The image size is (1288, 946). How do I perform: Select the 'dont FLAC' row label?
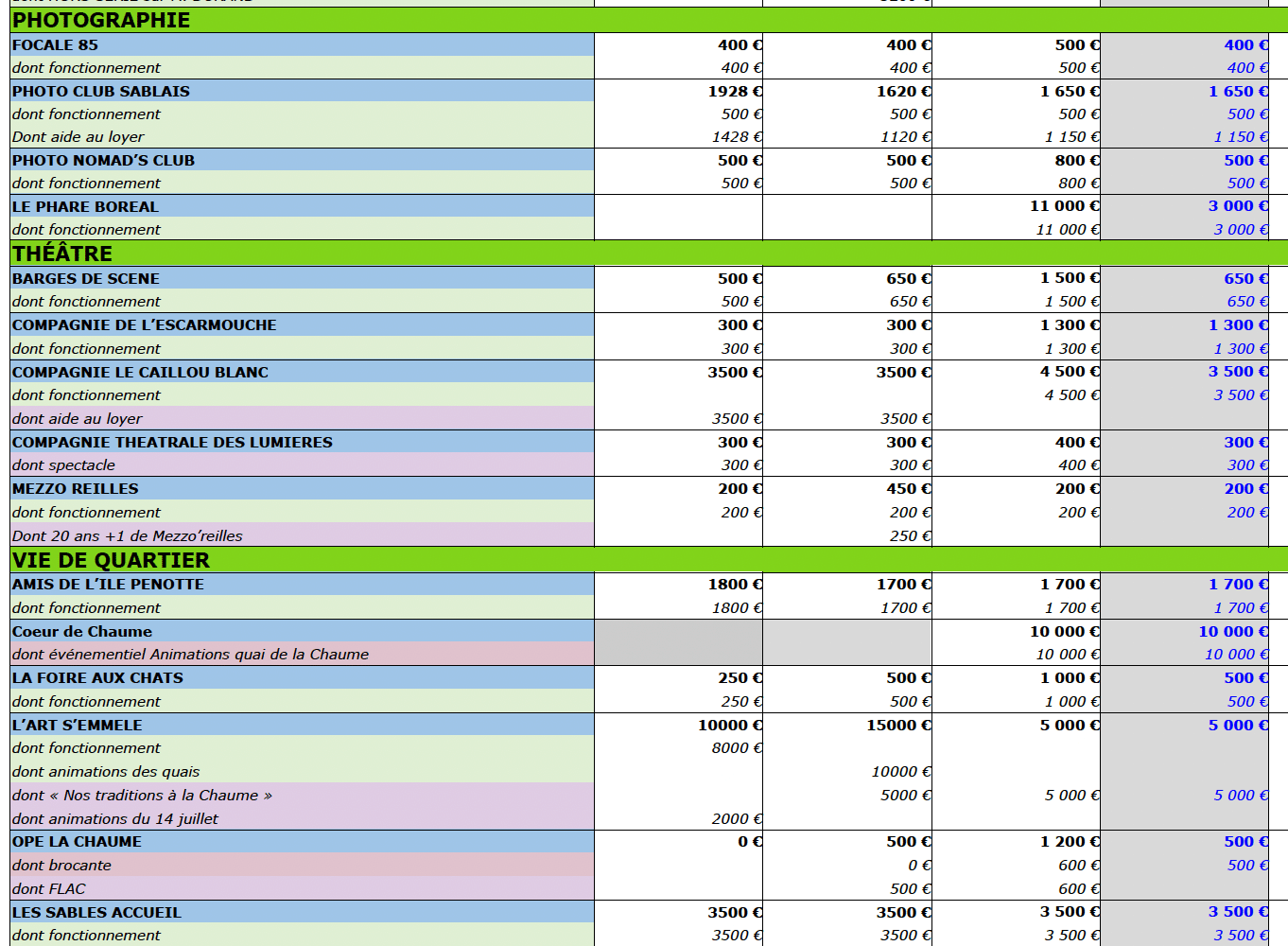pos(48,888)
